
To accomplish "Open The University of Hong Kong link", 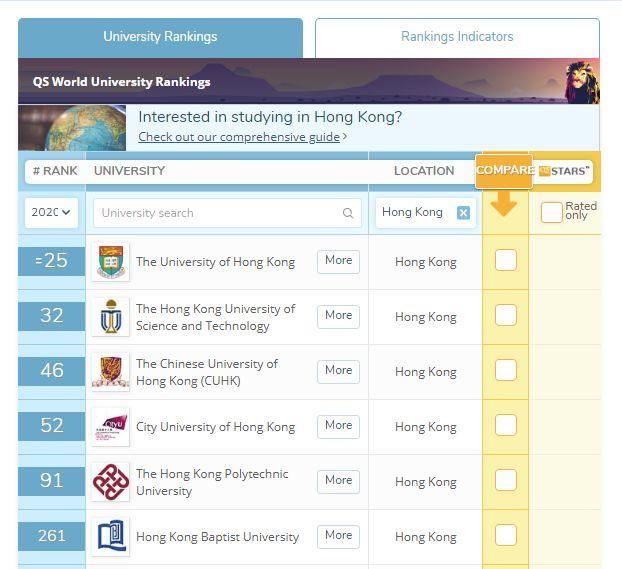I will coord(215,262).
